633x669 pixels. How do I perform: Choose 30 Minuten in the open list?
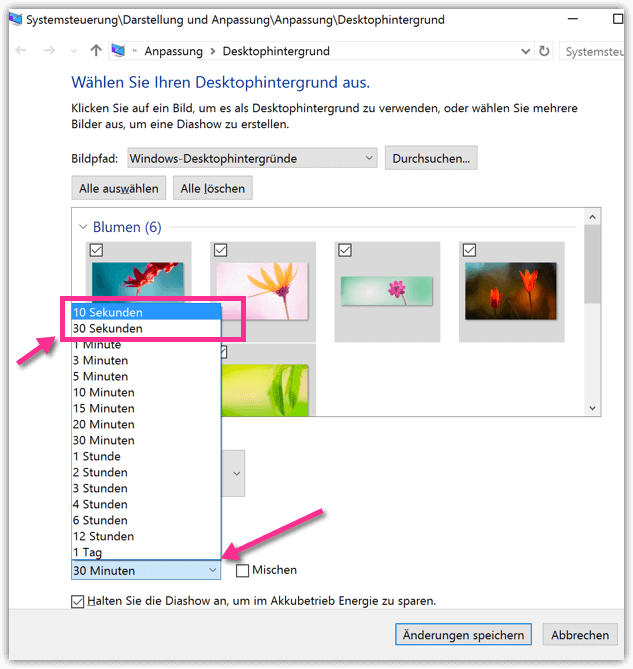point(146,440)
